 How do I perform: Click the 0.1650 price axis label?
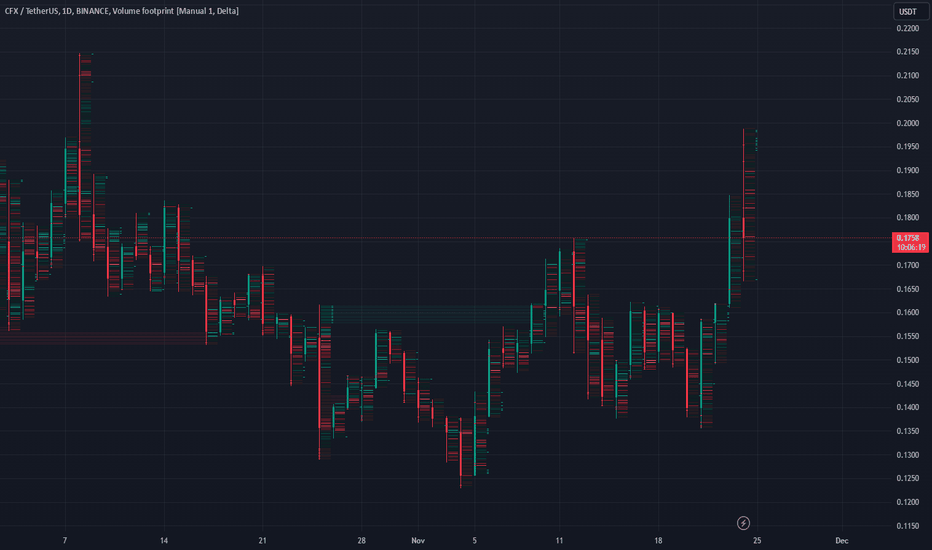point(908,289)
